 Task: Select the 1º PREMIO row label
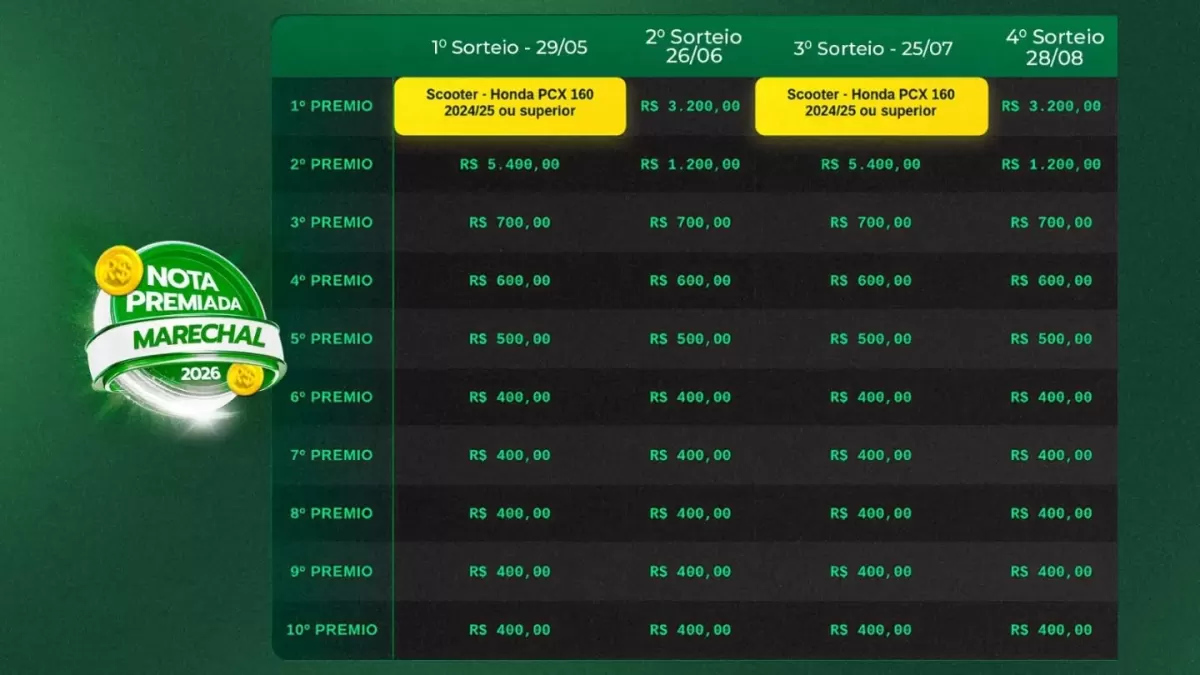tap(331, 106)
